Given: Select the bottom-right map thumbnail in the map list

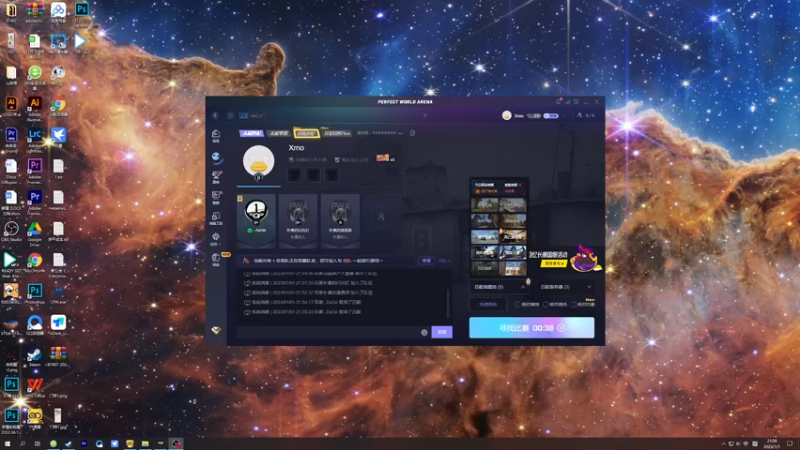Looking at the screenshot, I should click(x=512, y=268).
